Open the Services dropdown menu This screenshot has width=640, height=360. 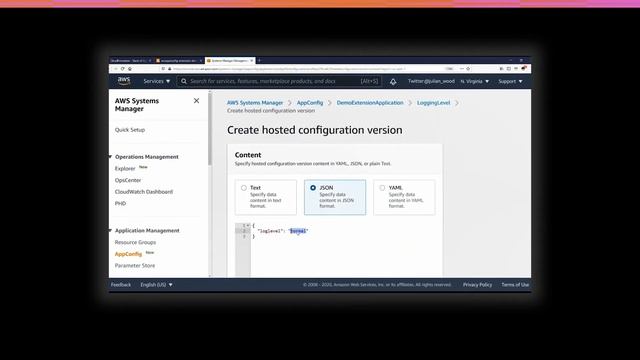157,81
